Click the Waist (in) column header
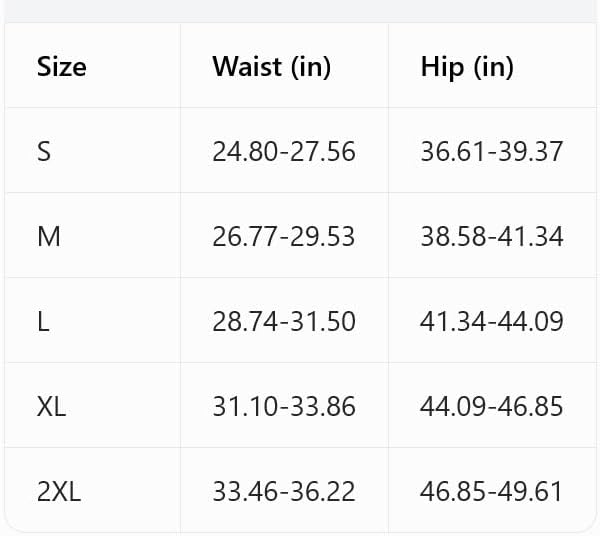Viewport: 600px width, 536px height. coord(272,67)
